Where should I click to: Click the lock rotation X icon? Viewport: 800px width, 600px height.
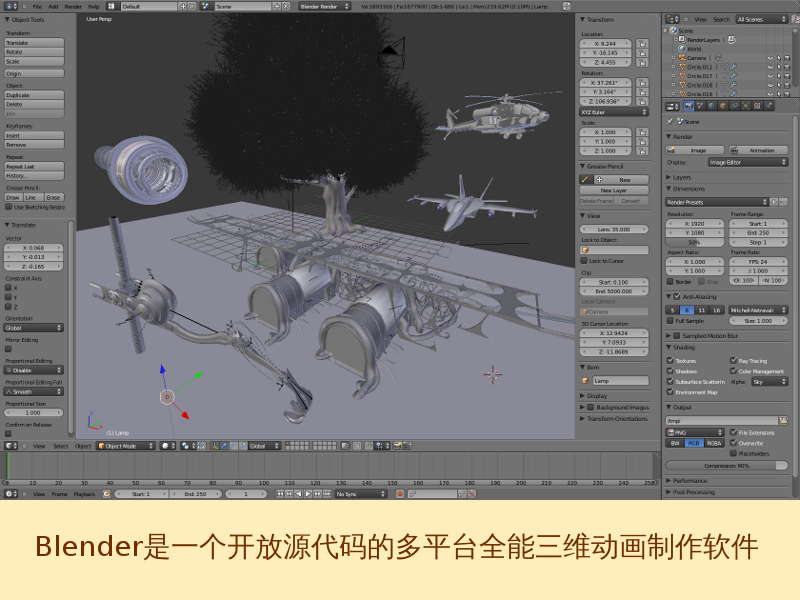click(642, 83)
